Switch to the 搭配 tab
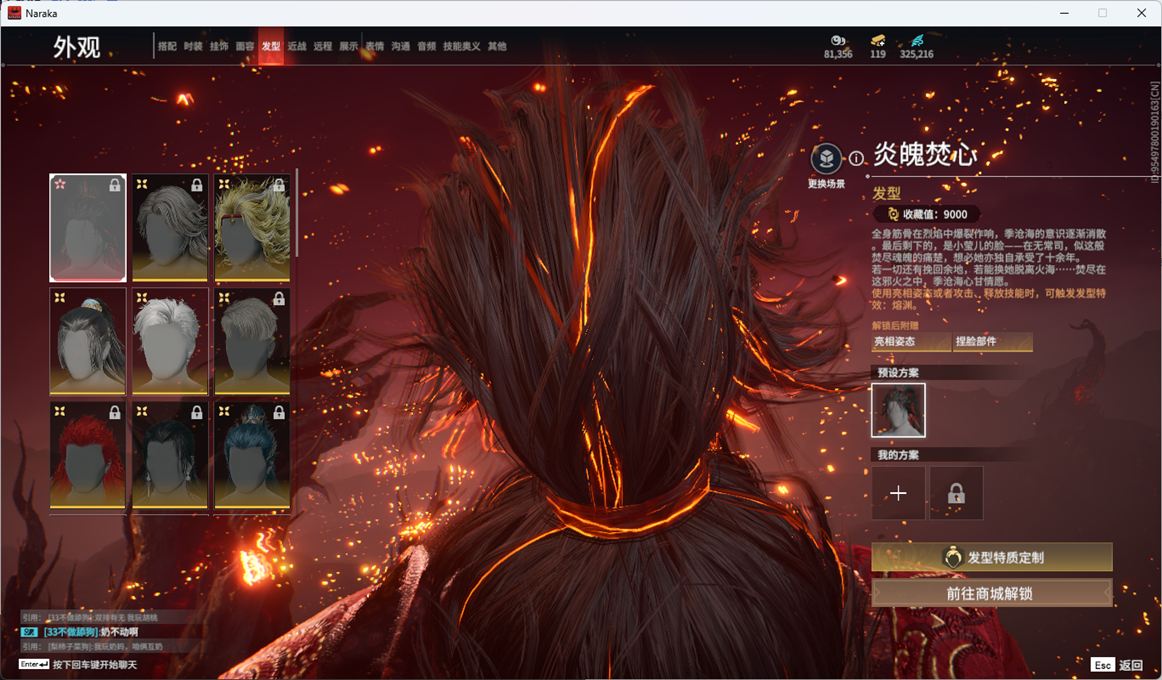 (167, 46)
